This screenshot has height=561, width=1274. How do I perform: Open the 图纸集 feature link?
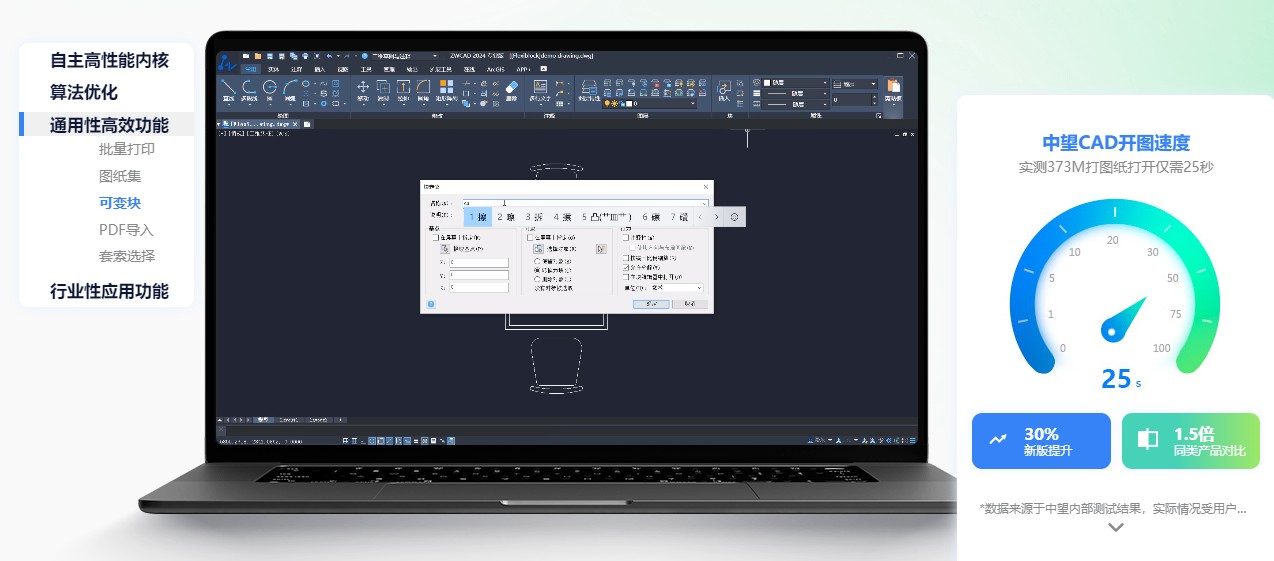tap(120, 176)
